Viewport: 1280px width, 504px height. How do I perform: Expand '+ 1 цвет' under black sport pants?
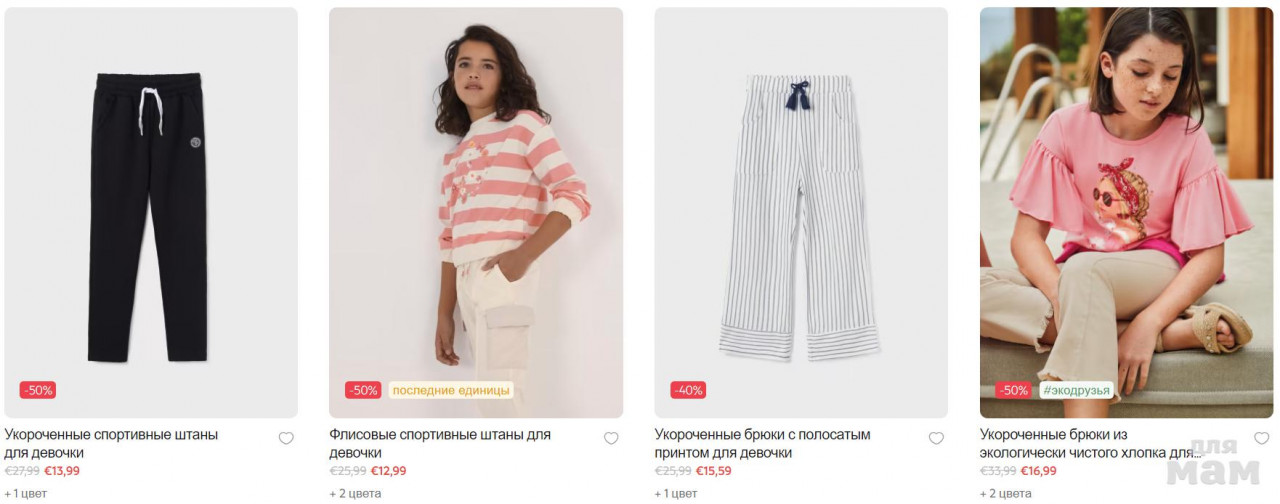26,493
